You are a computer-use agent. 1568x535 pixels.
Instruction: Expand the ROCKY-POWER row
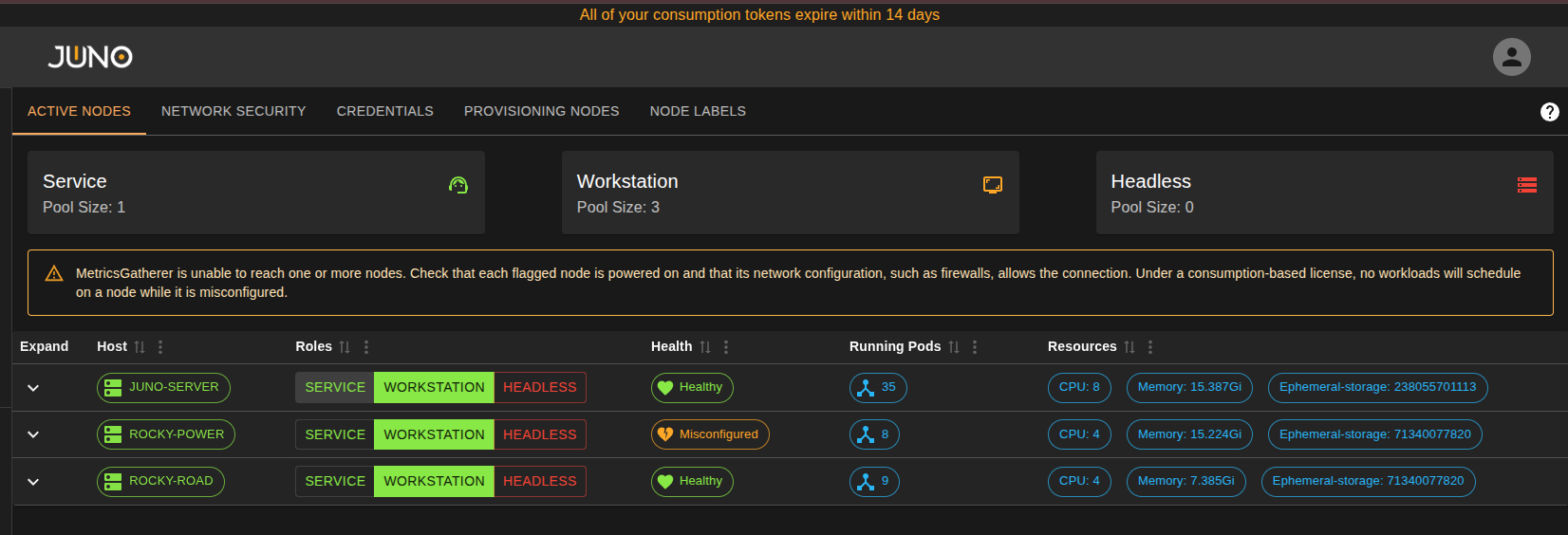[x=33, y=434]
